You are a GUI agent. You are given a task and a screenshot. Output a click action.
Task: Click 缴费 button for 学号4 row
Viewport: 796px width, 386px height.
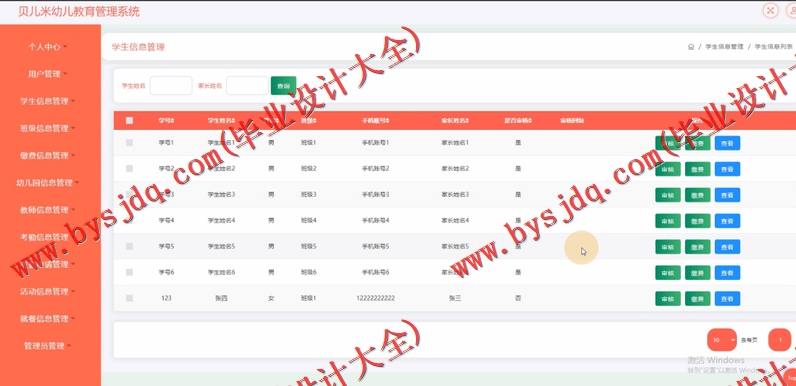point(698,221)
